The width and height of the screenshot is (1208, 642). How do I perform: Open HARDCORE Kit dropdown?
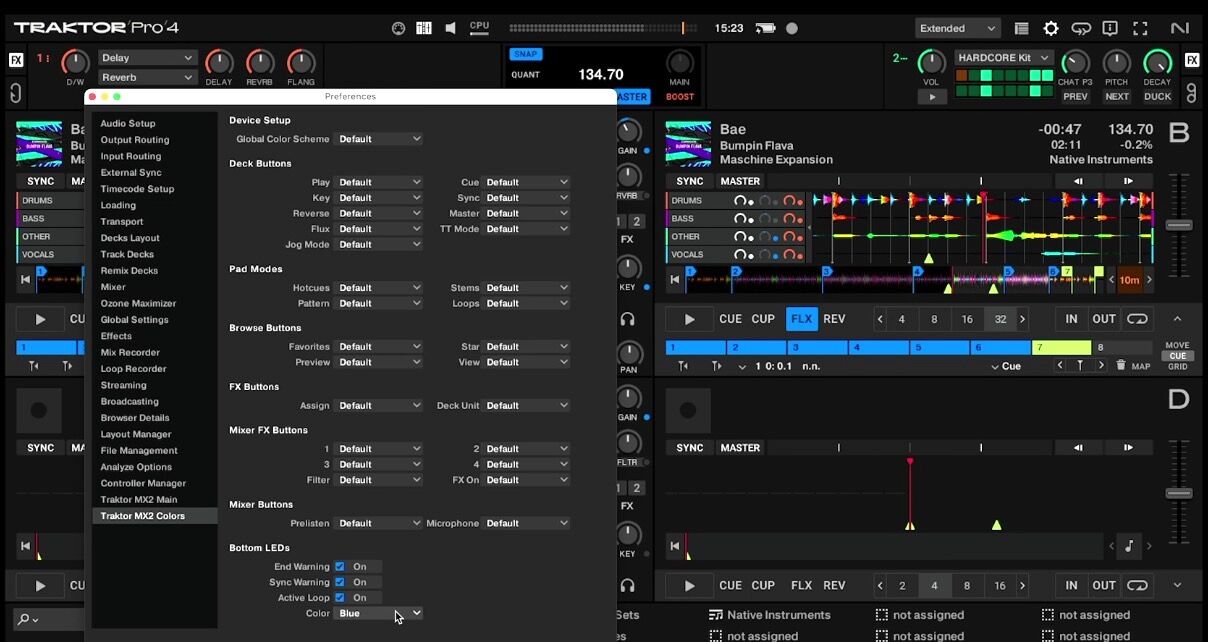(1004, 58)
